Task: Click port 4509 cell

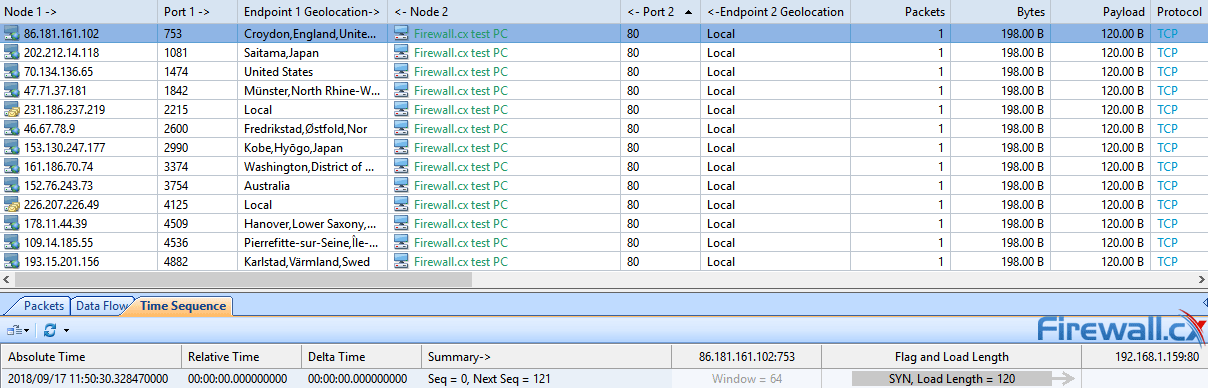Action: 197,224
